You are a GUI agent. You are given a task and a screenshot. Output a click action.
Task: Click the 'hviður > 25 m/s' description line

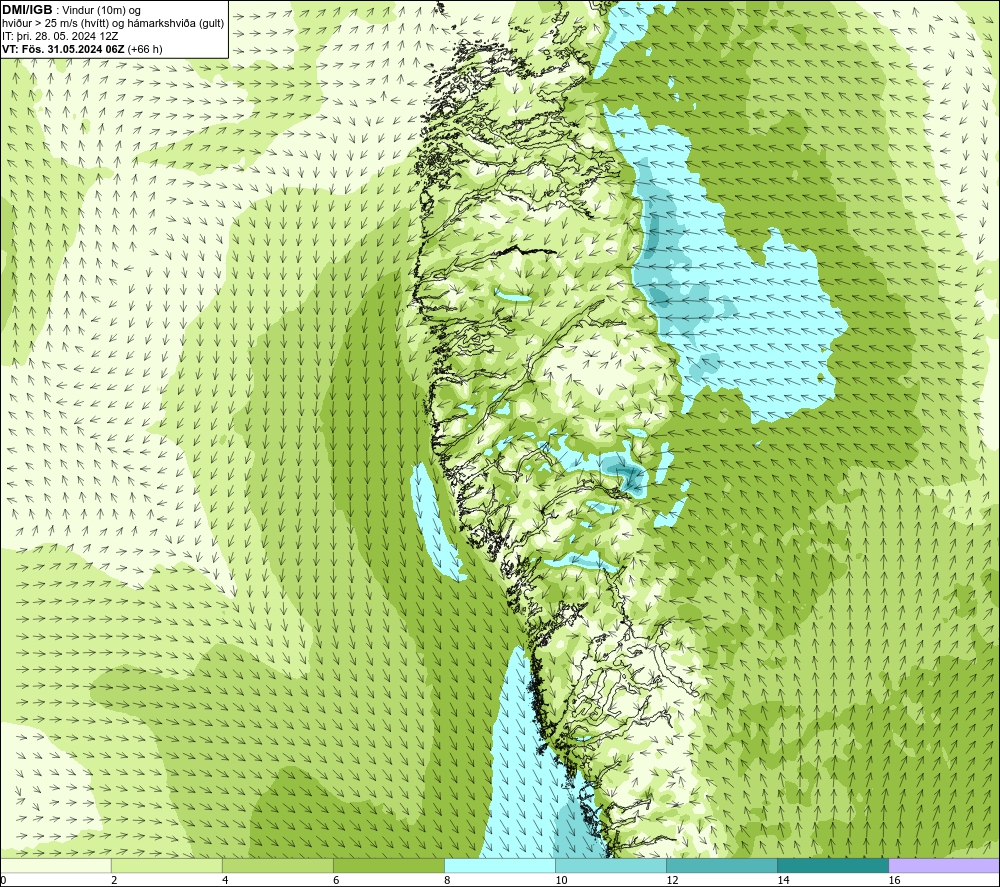point(114,24)
